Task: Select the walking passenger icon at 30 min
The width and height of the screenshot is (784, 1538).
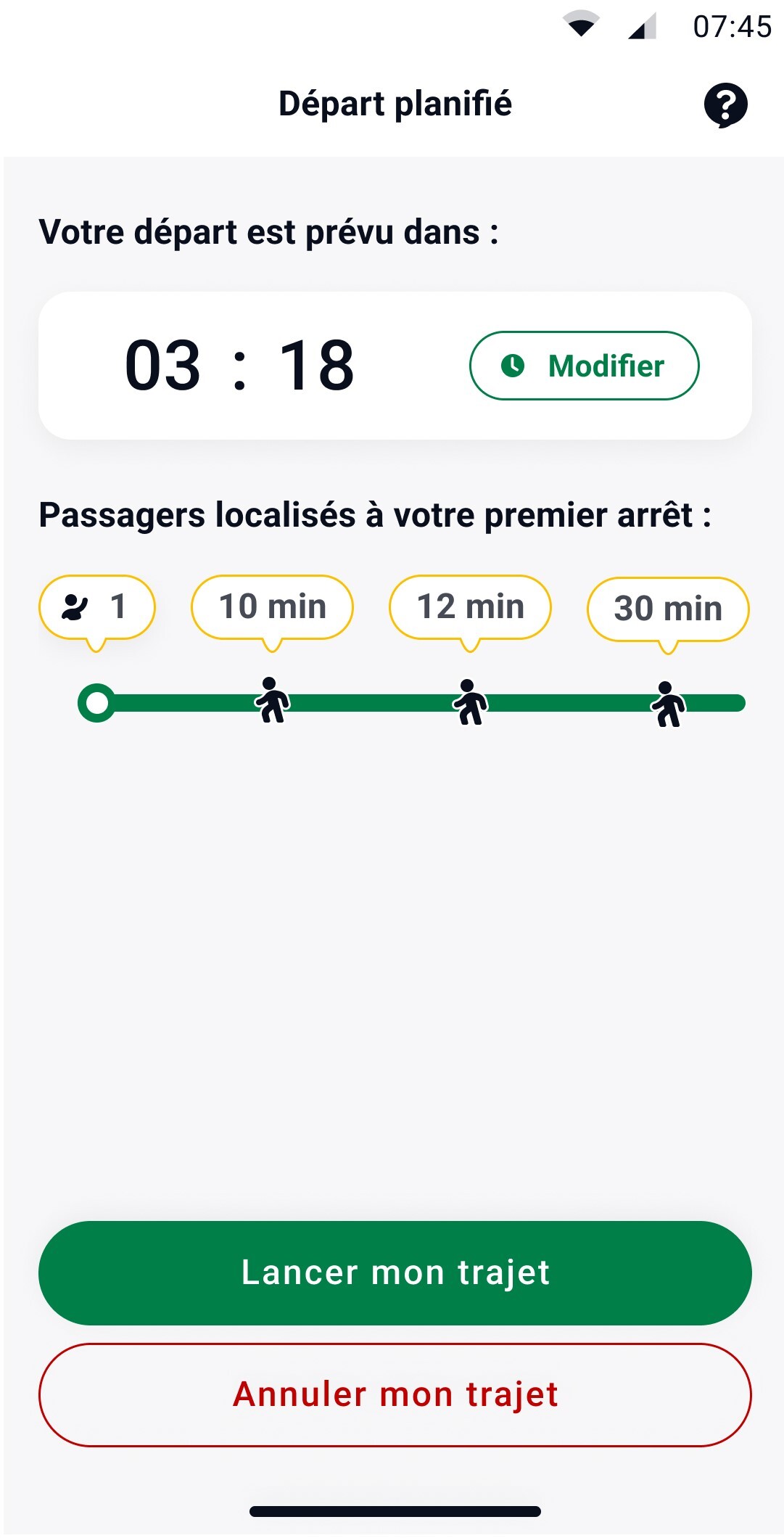Action: coord(668,704)
